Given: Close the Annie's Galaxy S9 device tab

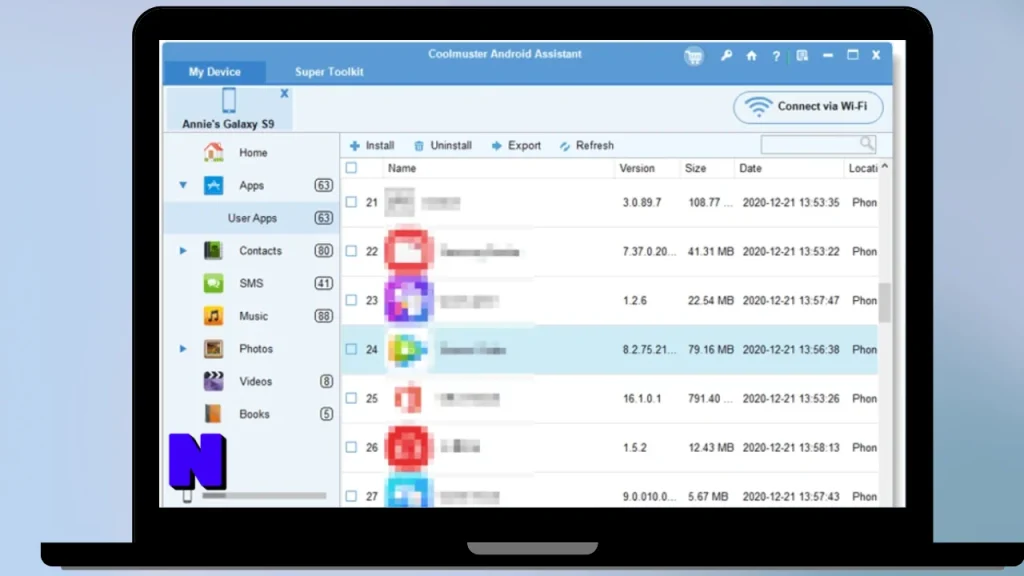Looking at the screenshot, I should pos(284,93).
